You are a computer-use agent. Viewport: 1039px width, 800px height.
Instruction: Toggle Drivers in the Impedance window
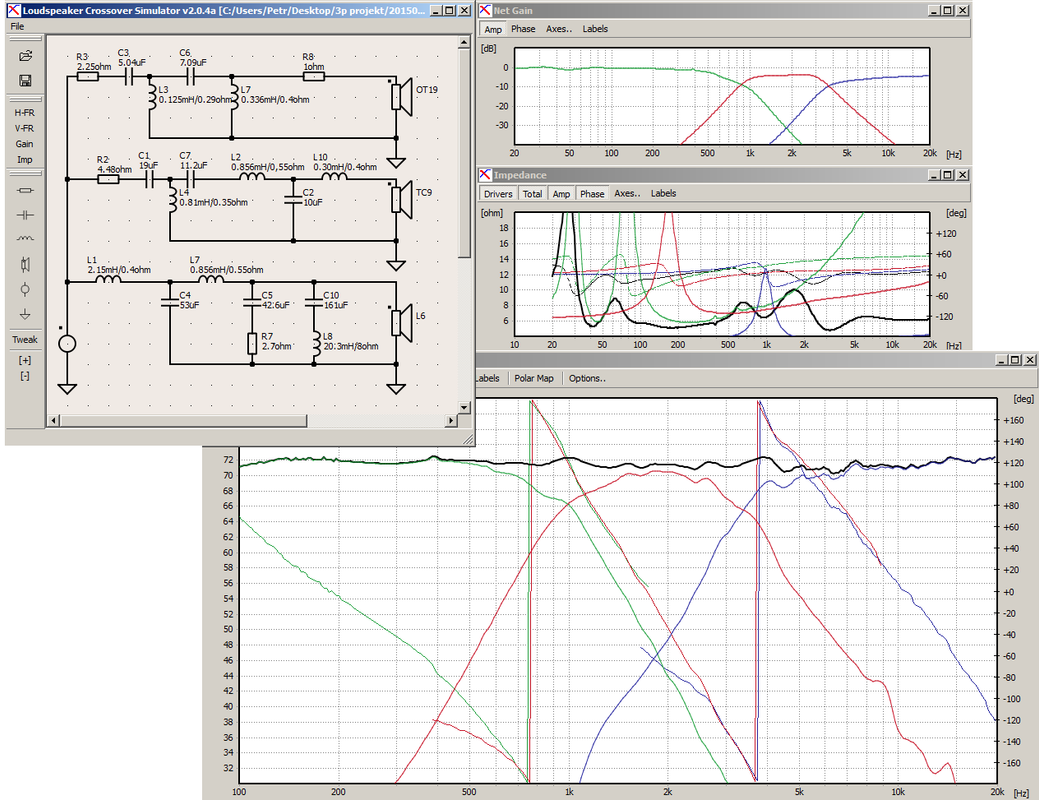[498, 194]
